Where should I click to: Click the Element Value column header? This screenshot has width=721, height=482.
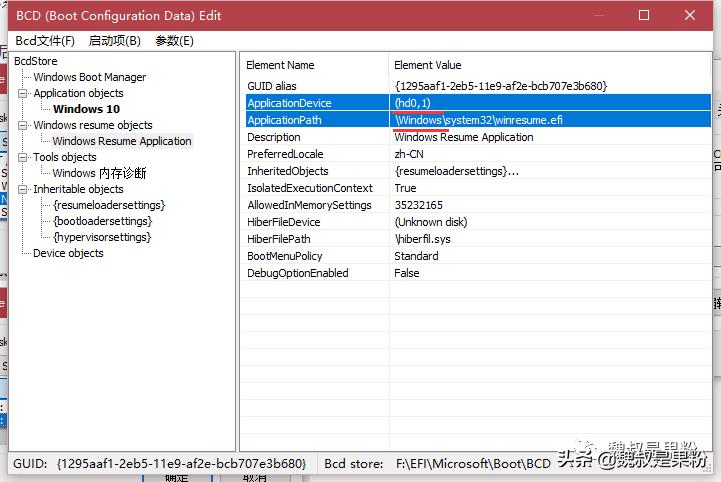550,65
